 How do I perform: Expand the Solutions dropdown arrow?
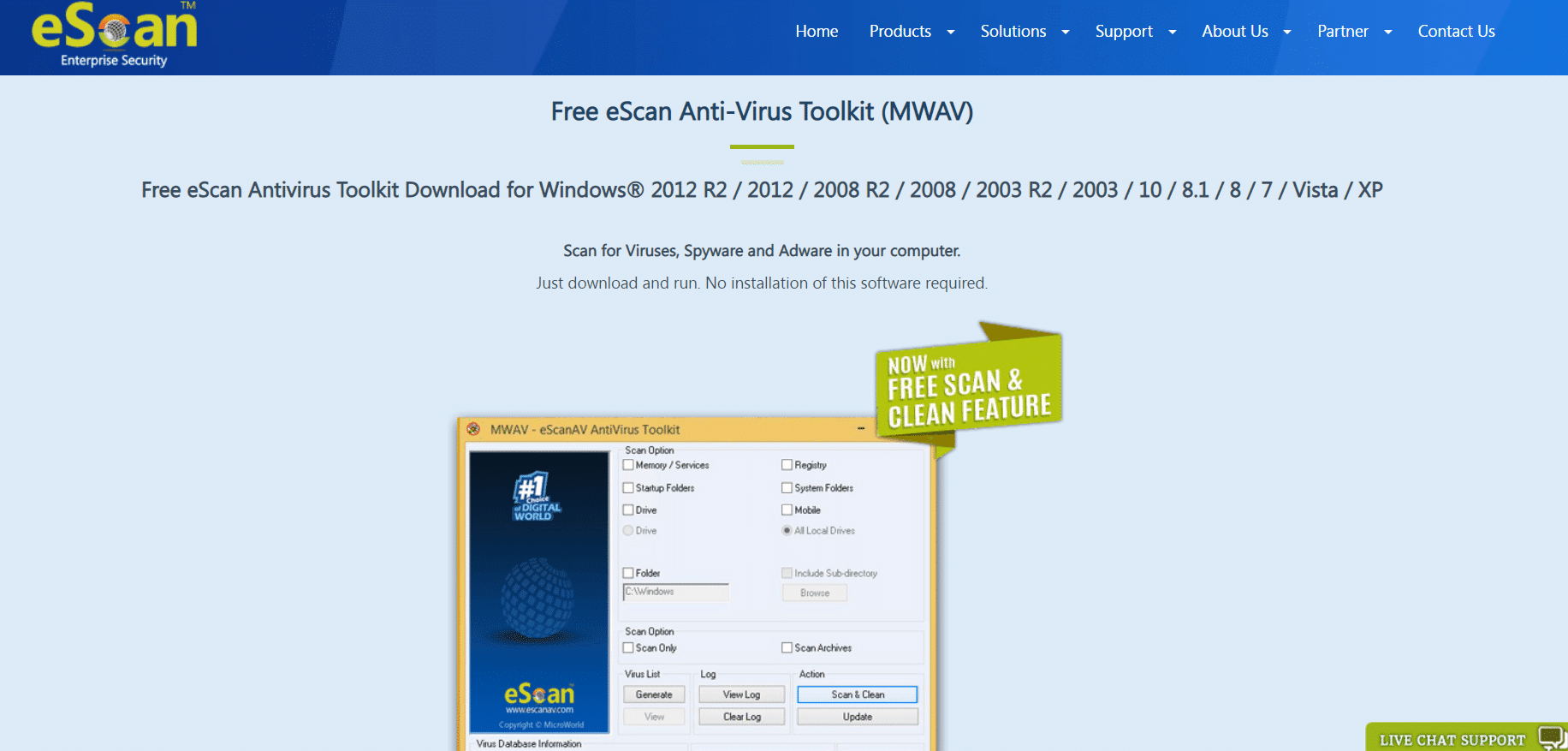[1065, 32]
